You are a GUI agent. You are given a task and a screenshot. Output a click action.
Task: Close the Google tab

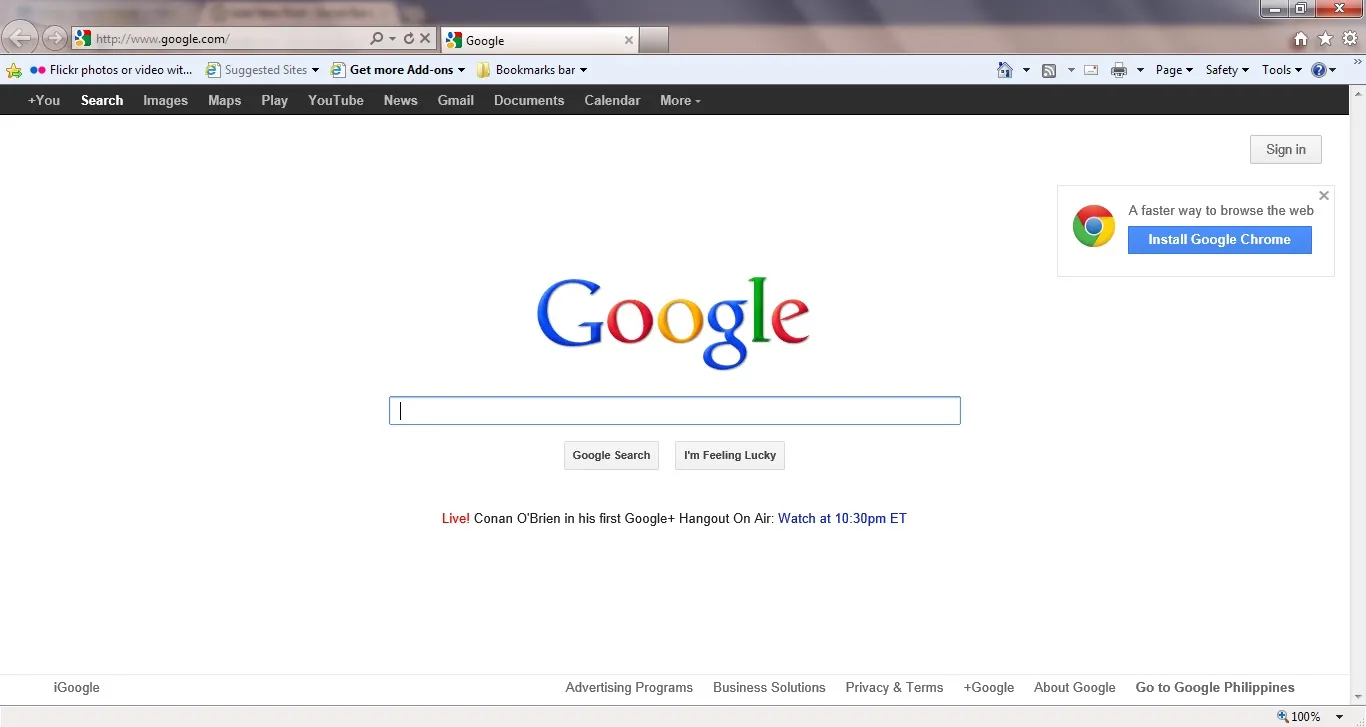point(629,40)
